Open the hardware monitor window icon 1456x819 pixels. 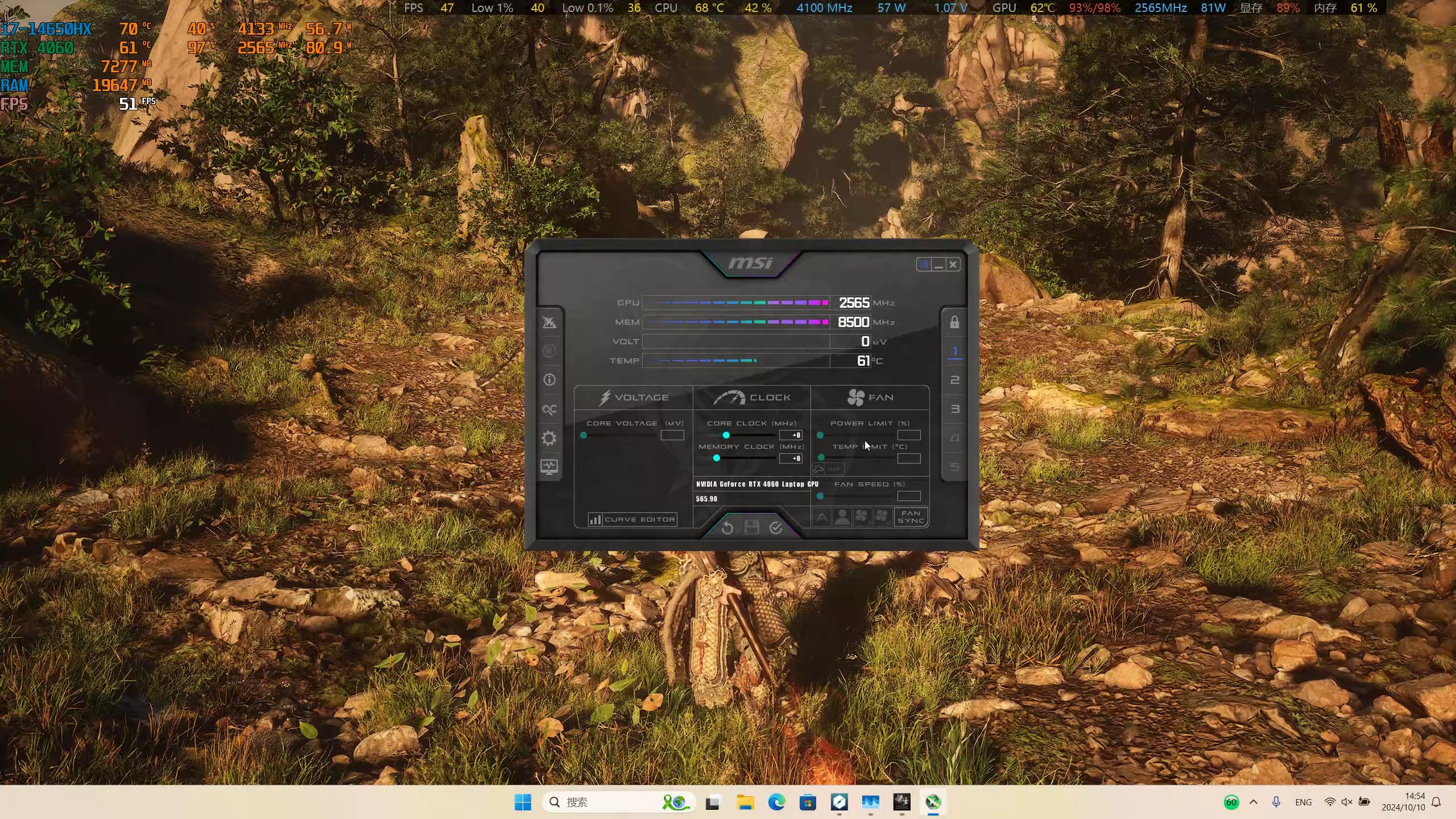(549, 468)
